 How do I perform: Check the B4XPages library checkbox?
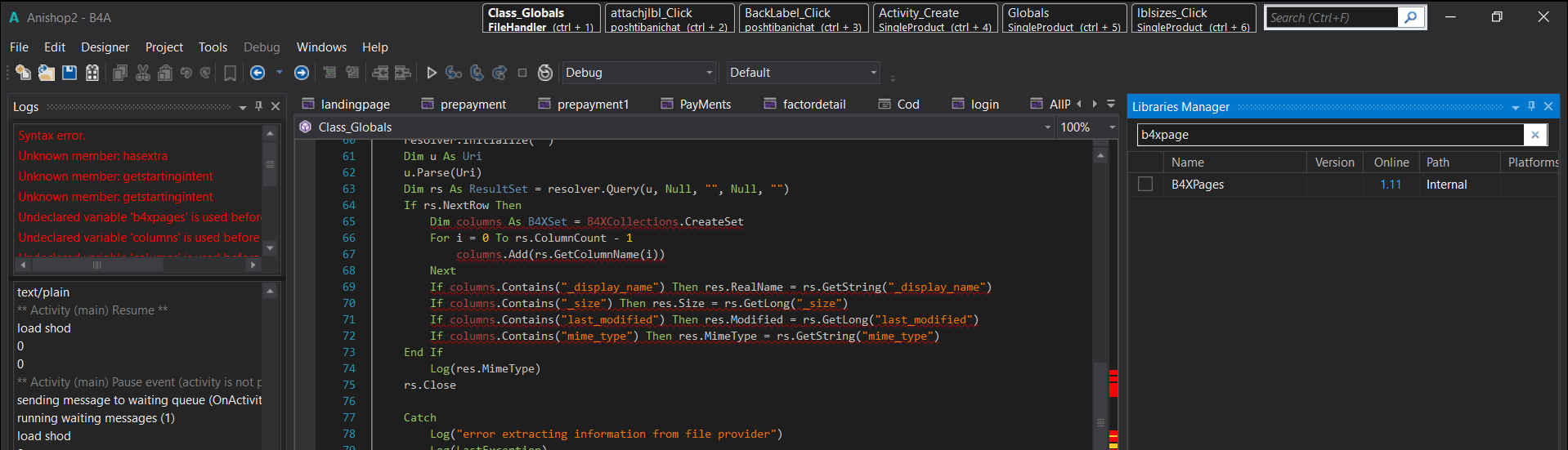point(1145,185)
